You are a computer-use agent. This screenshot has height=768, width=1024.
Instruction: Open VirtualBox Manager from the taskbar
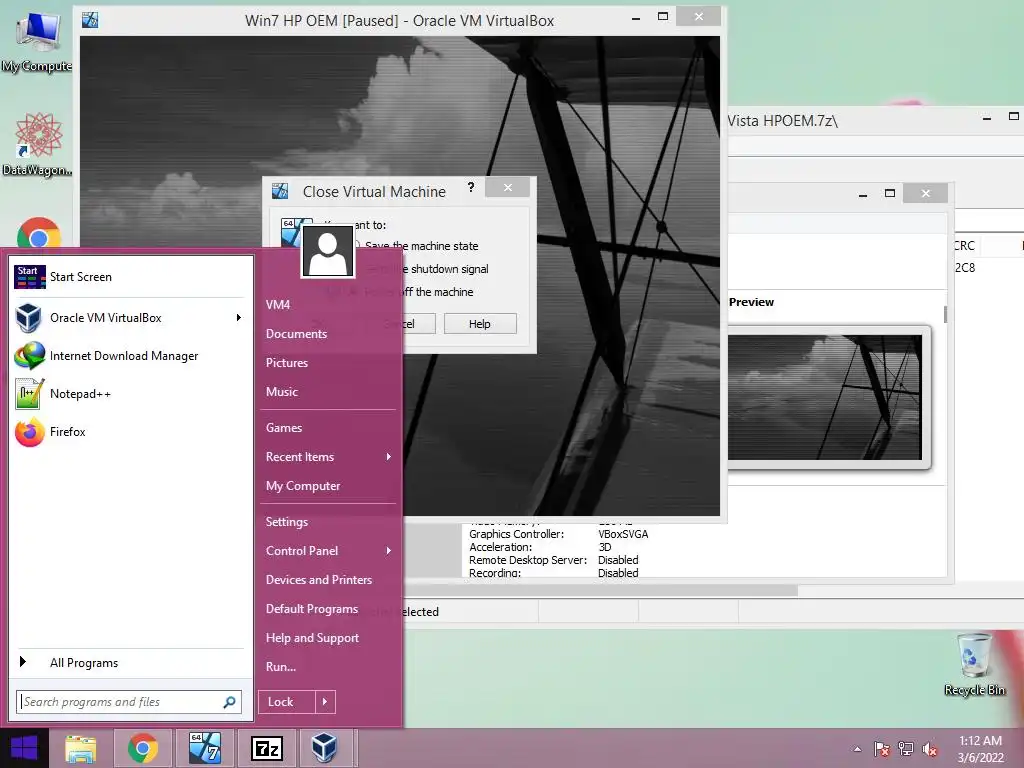click(x=325, y=748)
